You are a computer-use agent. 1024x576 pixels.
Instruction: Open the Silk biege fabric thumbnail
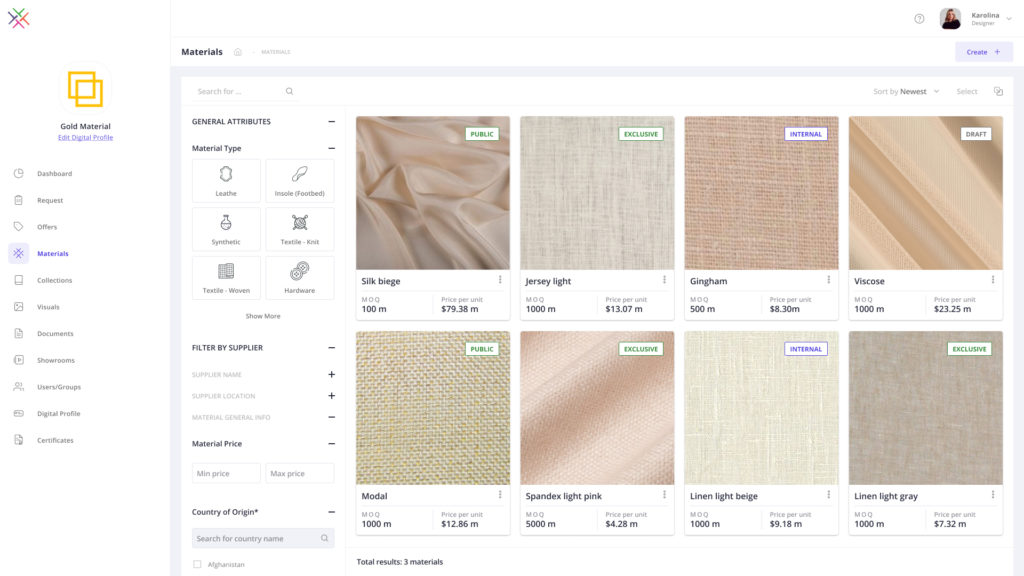tap(433, 193)
